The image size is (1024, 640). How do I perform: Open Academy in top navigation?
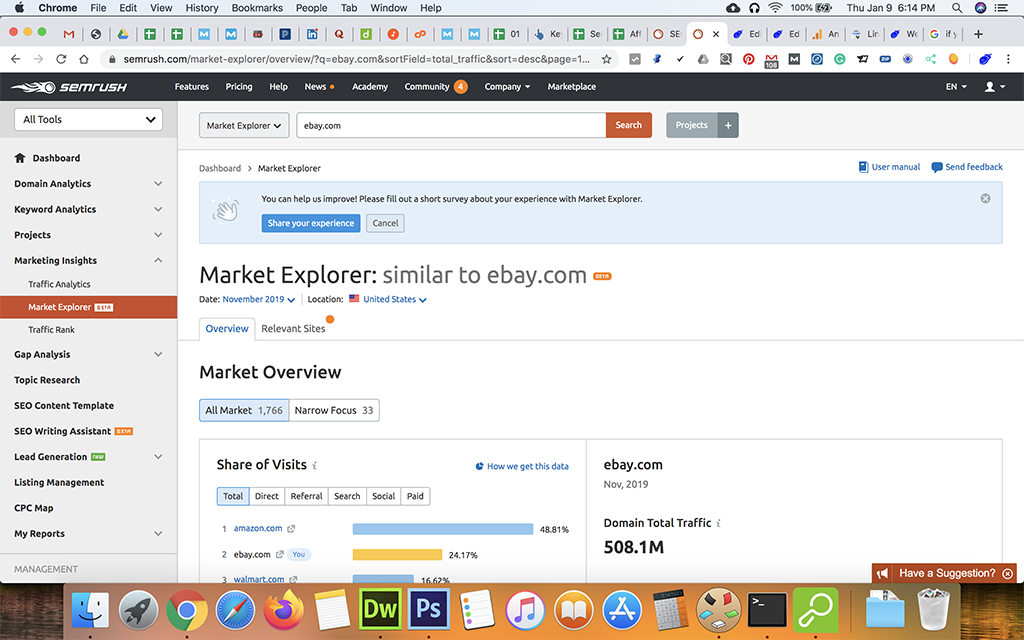pyautogui.click(x=370, y=86)
